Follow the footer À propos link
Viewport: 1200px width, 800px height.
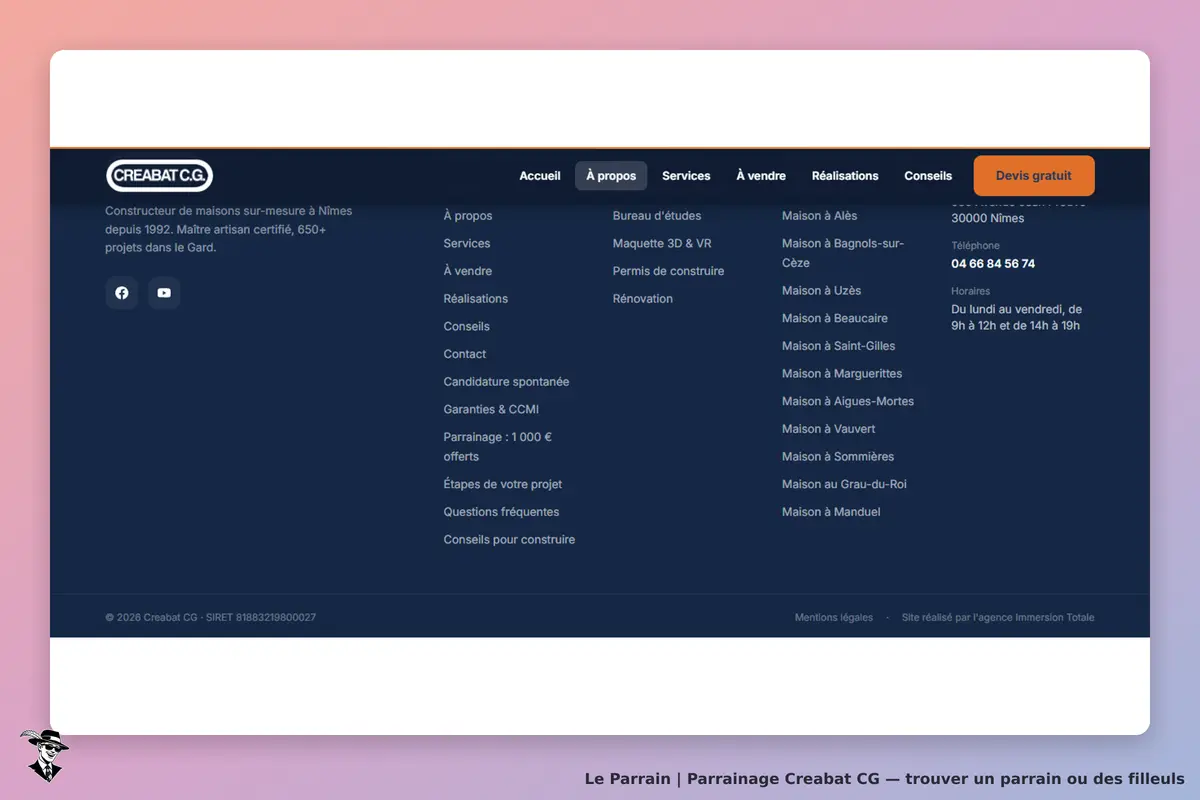(468, 216)
